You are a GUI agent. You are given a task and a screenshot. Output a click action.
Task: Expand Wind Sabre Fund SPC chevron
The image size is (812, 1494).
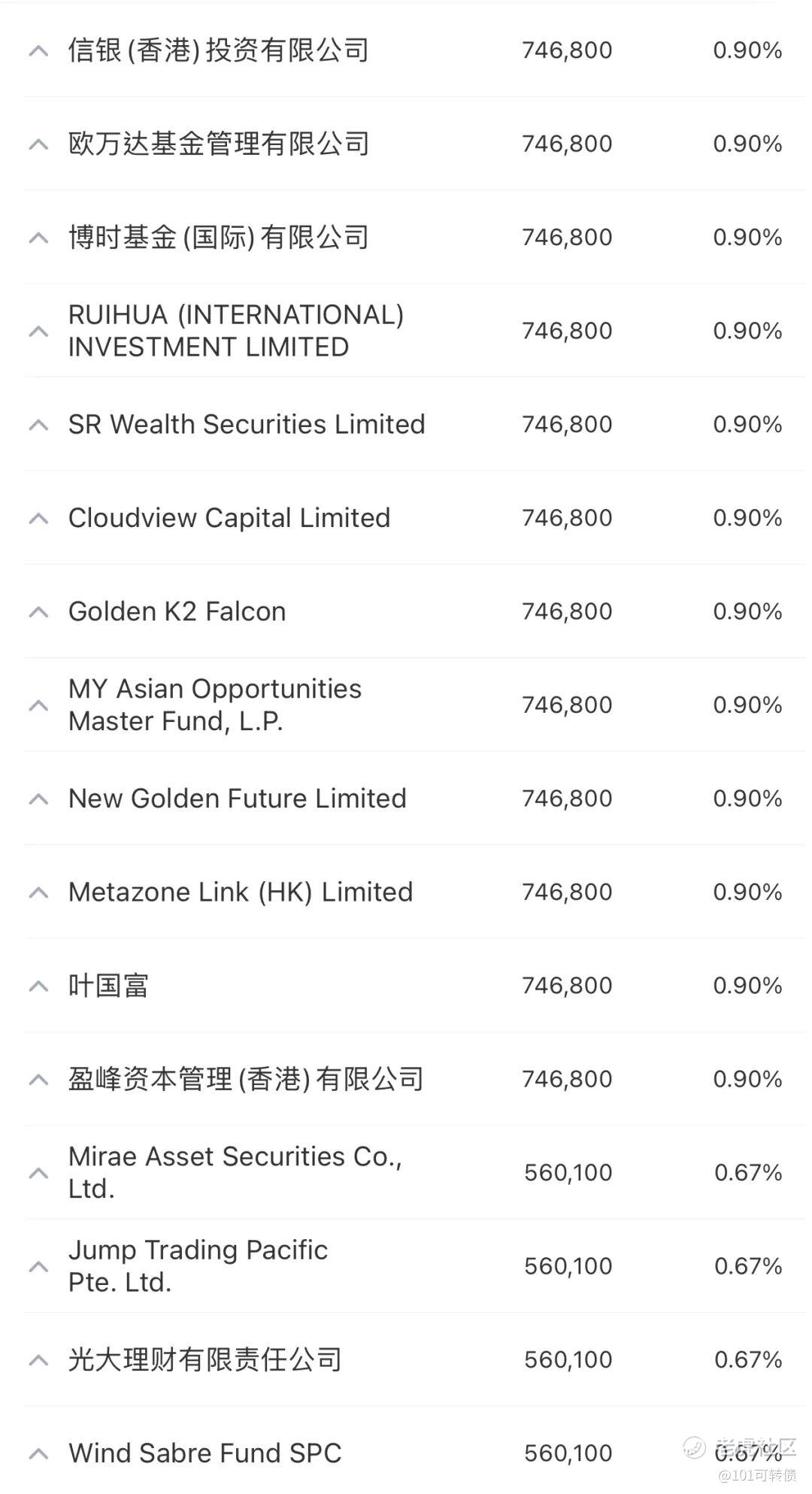[38, 1455]
